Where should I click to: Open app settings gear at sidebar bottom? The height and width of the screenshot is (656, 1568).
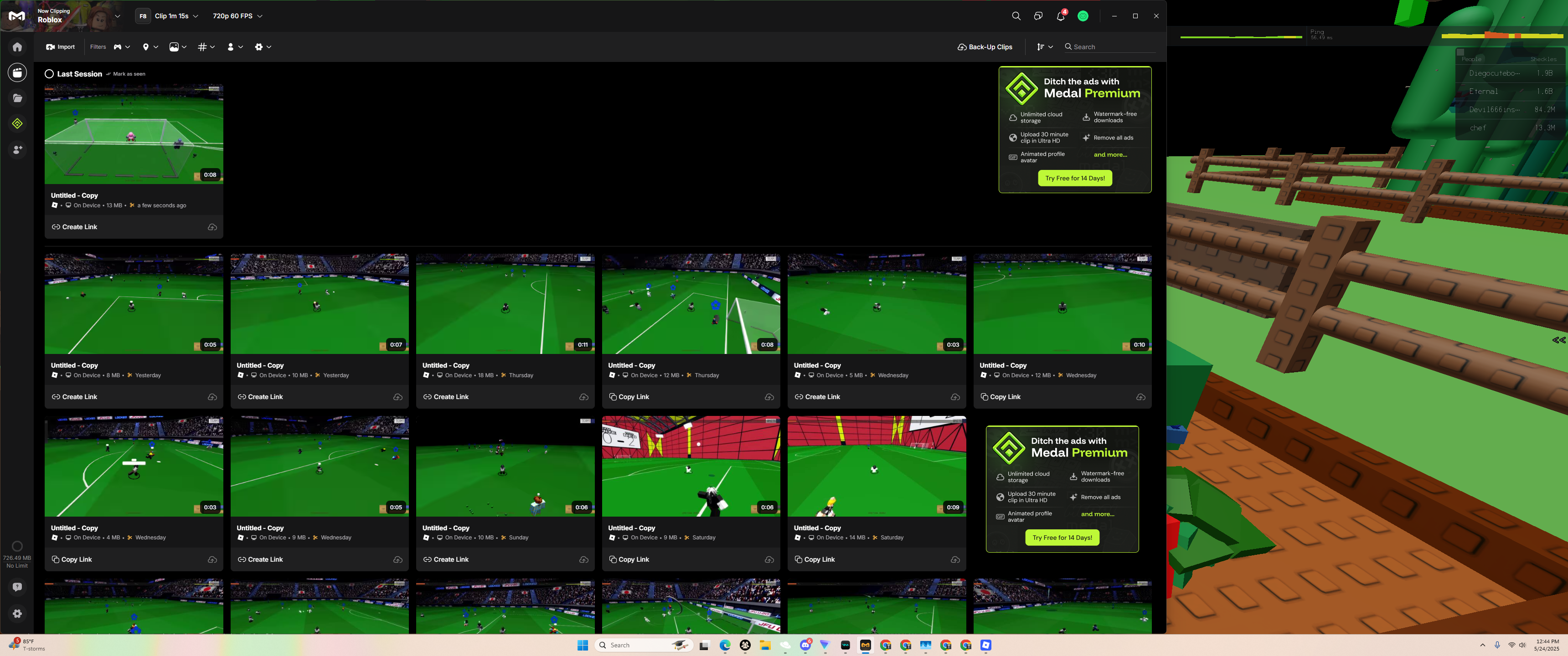[x=17, y=613]
